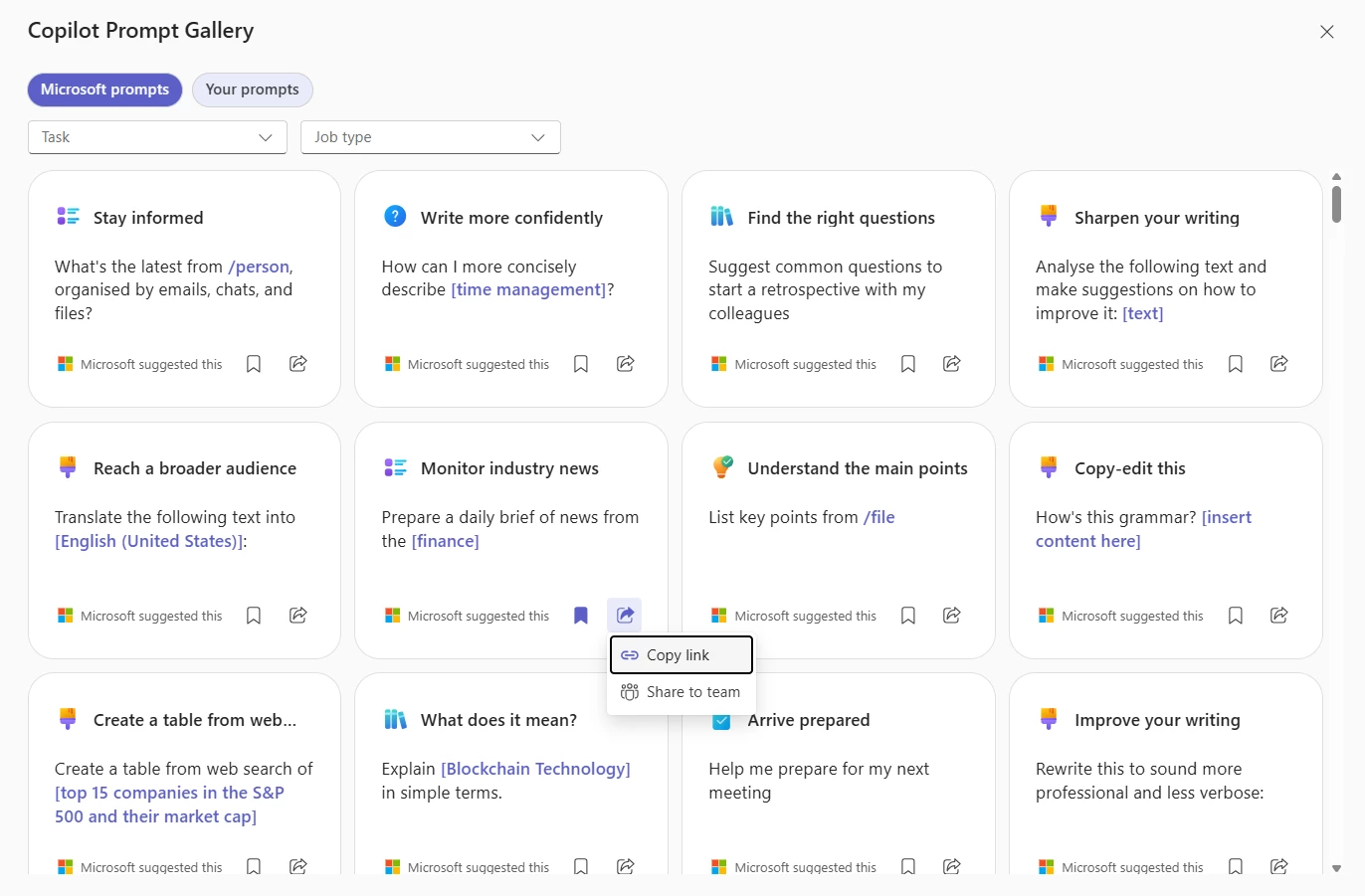Viewport: 1365px width, 896px height.
Task: Click the highlighter icon on Sharpen your writing
Action: [1049, 216]
